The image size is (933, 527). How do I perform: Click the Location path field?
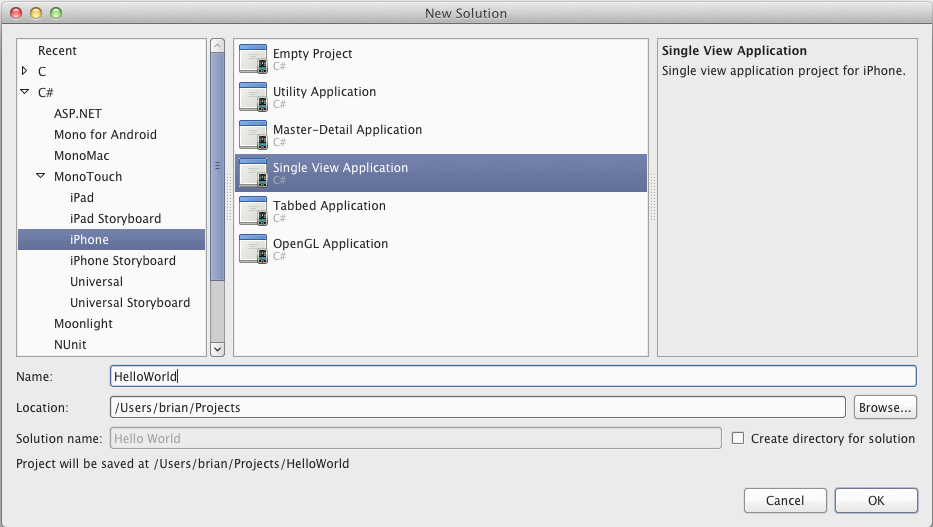pyautogui.click(x=478, y=407)
